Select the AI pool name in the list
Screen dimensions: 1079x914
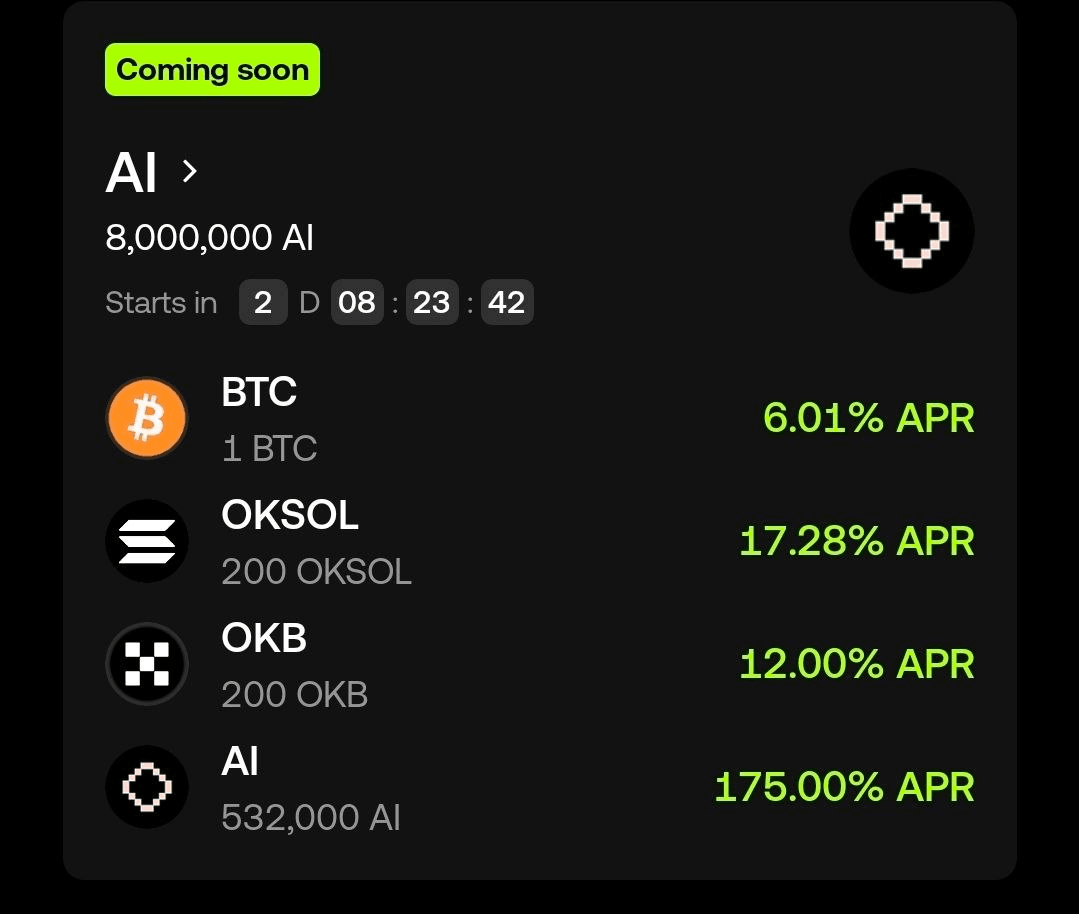[239, 761]
